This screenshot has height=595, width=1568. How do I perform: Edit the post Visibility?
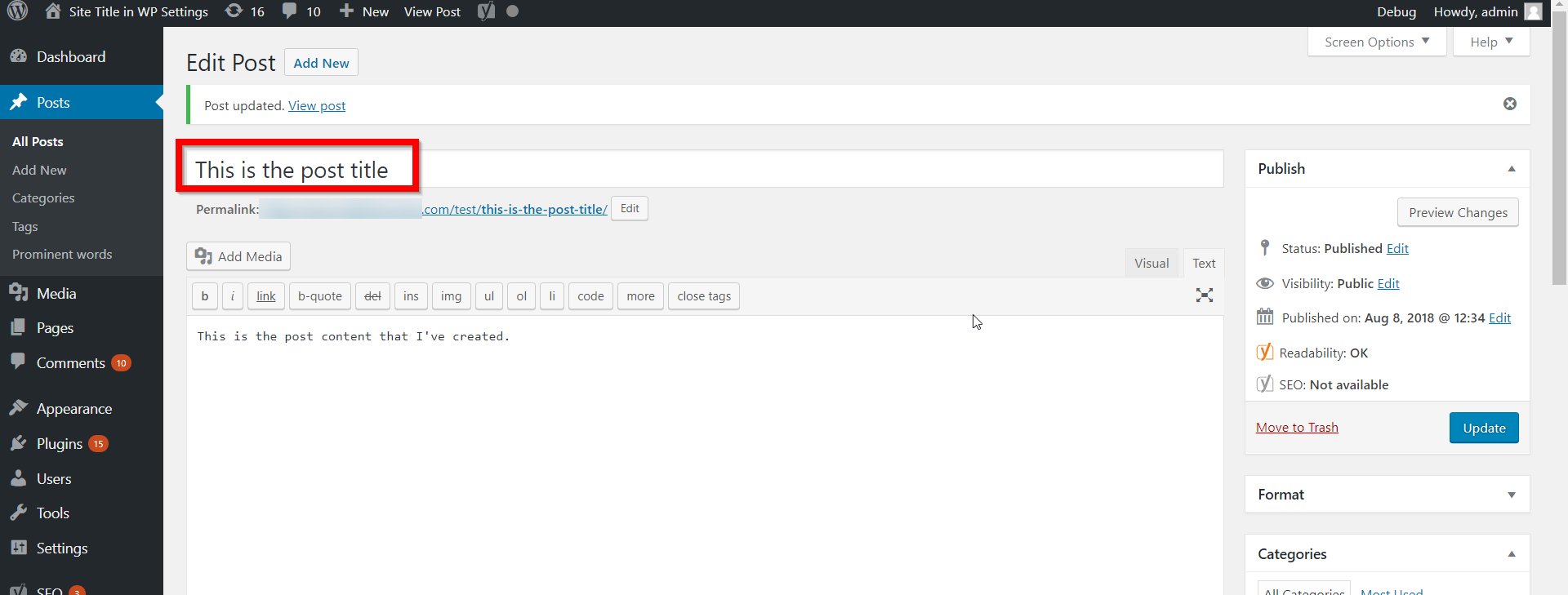tap(1388, 283)
